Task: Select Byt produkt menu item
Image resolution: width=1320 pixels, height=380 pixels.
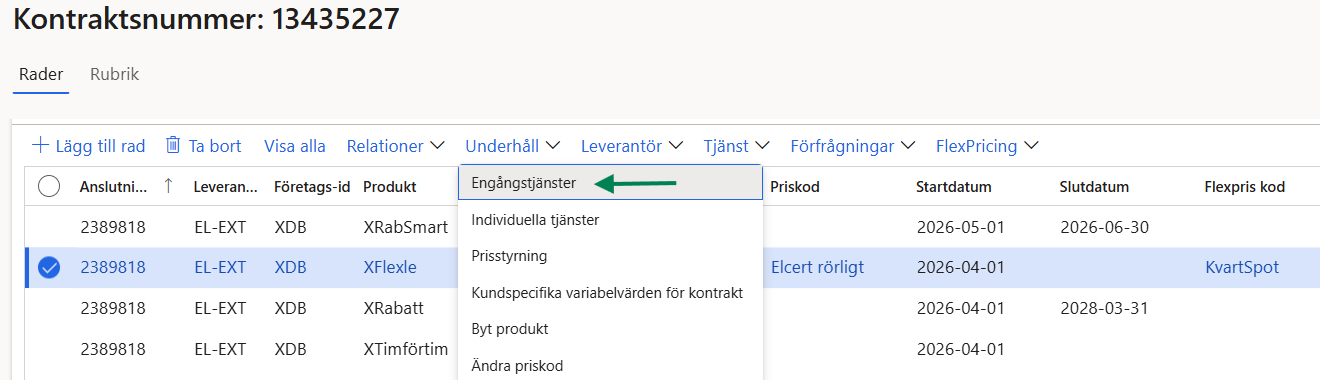Action: click(610, 328)
